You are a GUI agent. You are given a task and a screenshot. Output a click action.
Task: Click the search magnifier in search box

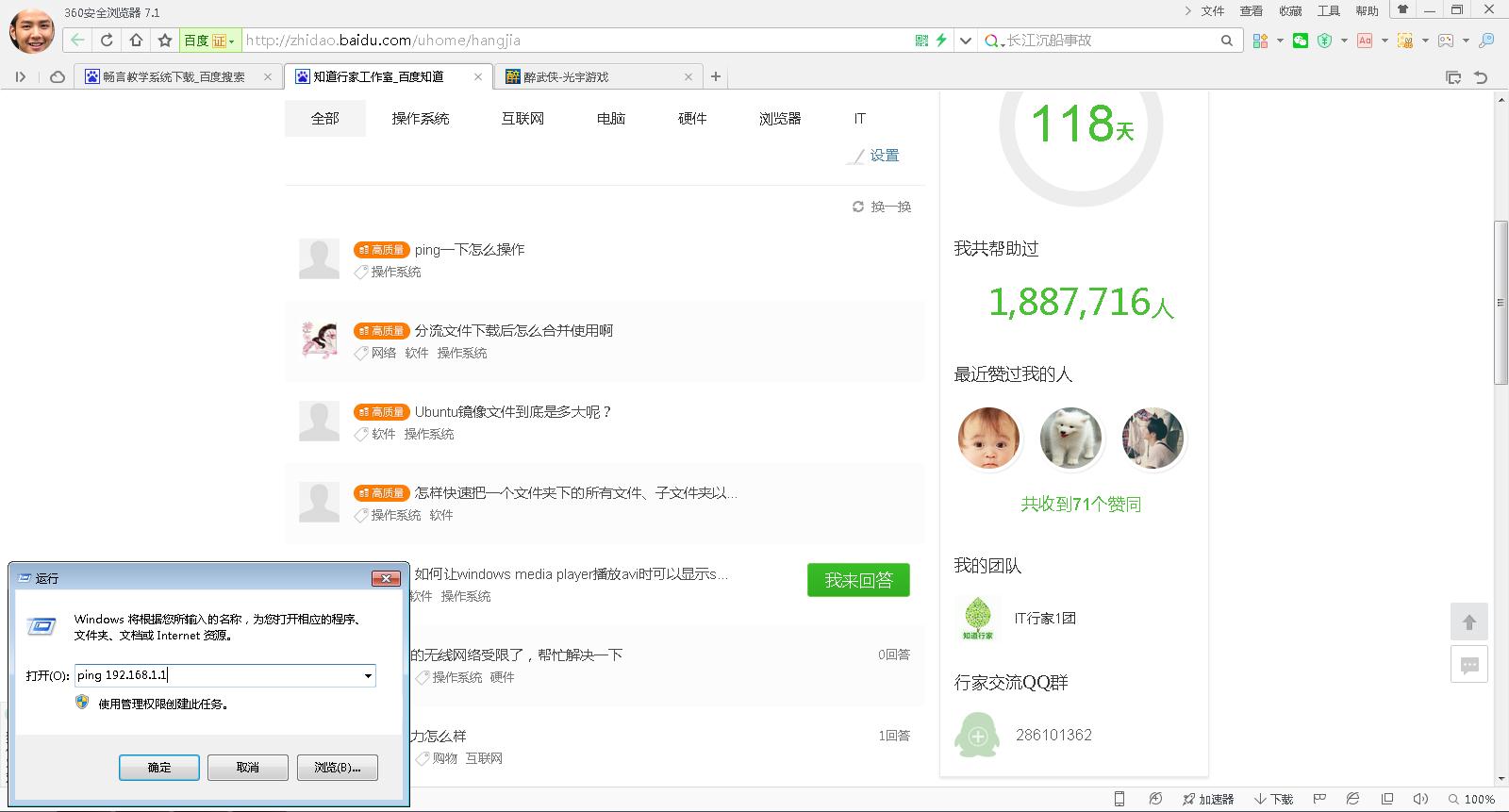coord(1226,41)
